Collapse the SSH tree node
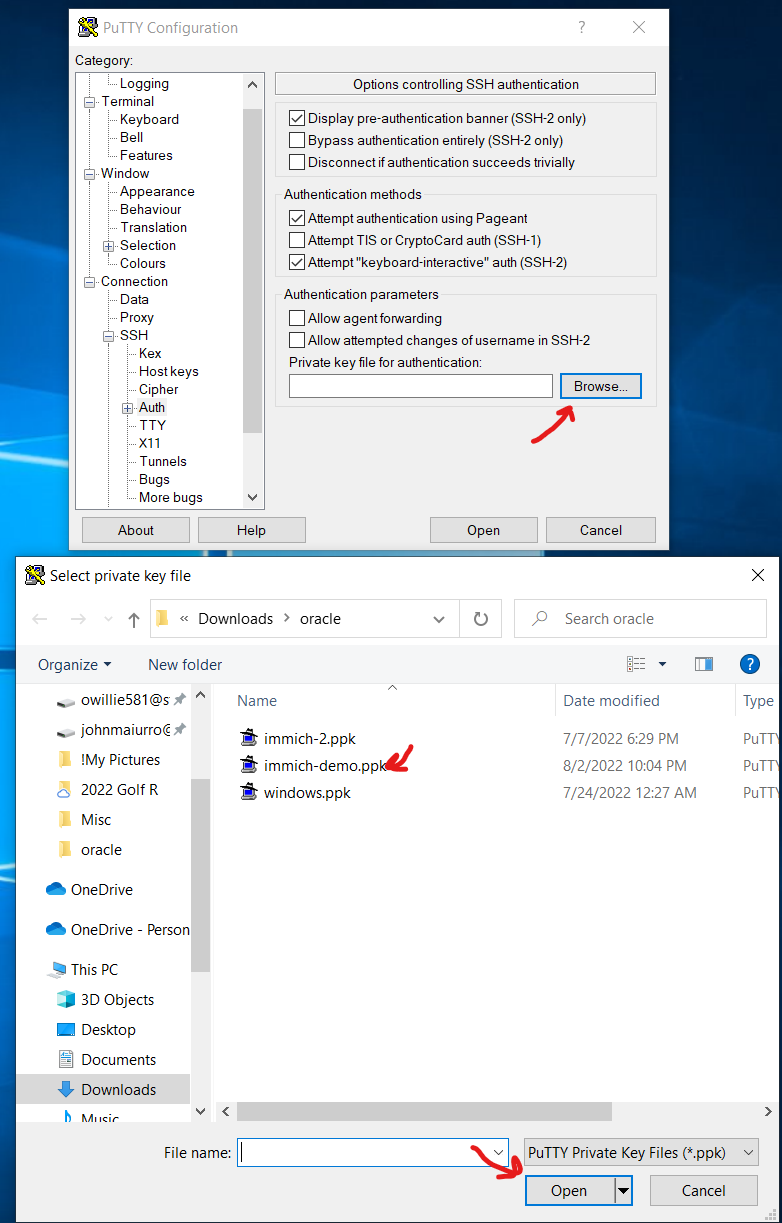Image resolution: width=782 pixels, height=1223 pixels. point(109,336)
